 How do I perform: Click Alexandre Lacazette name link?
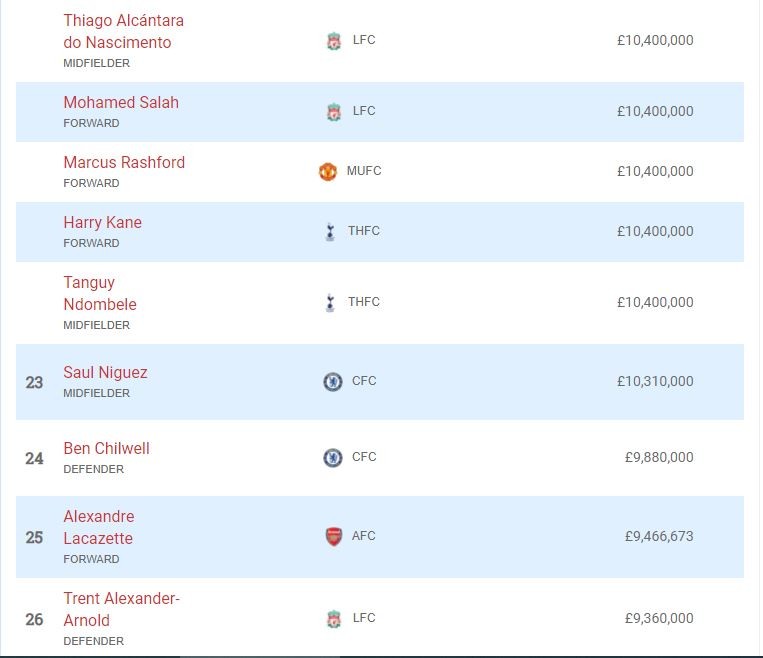pos(98,527)
